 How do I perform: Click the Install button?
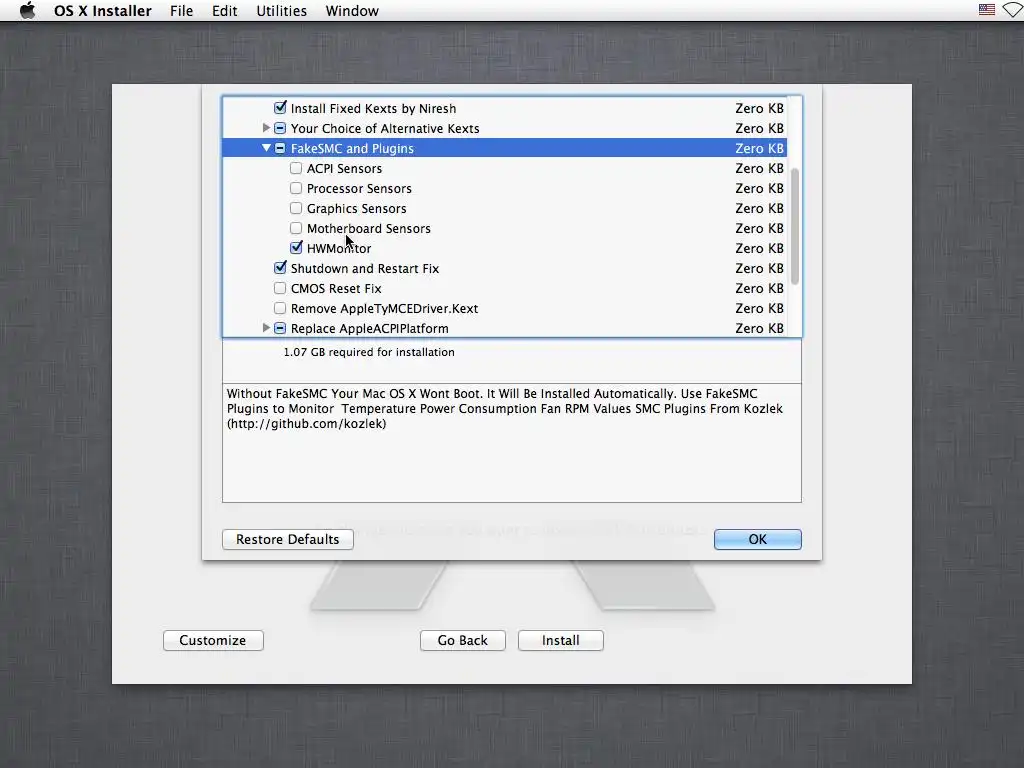coord(560,640)
